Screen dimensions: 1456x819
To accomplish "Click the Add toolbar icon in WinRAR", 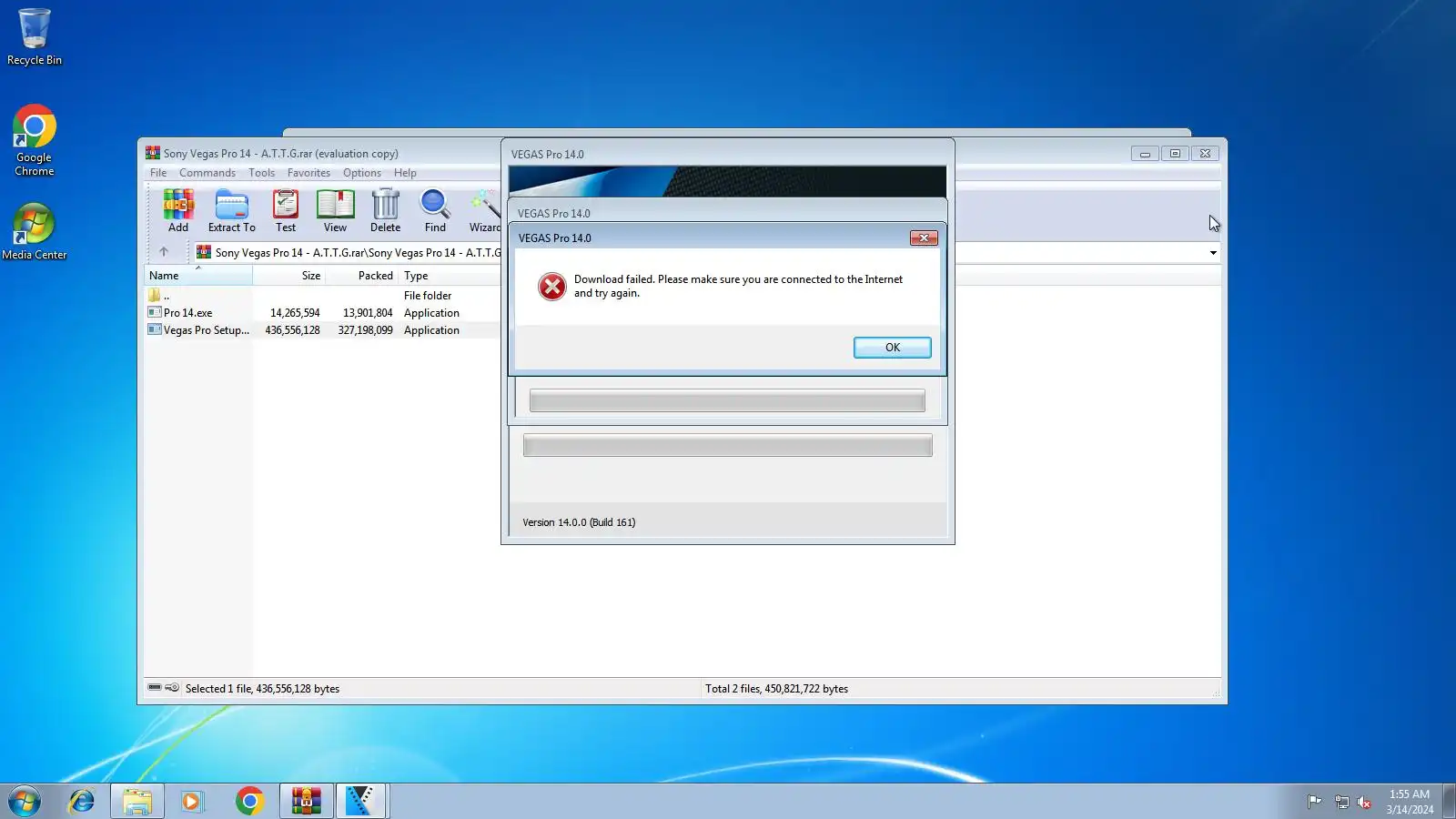I will tap(178, 210).
